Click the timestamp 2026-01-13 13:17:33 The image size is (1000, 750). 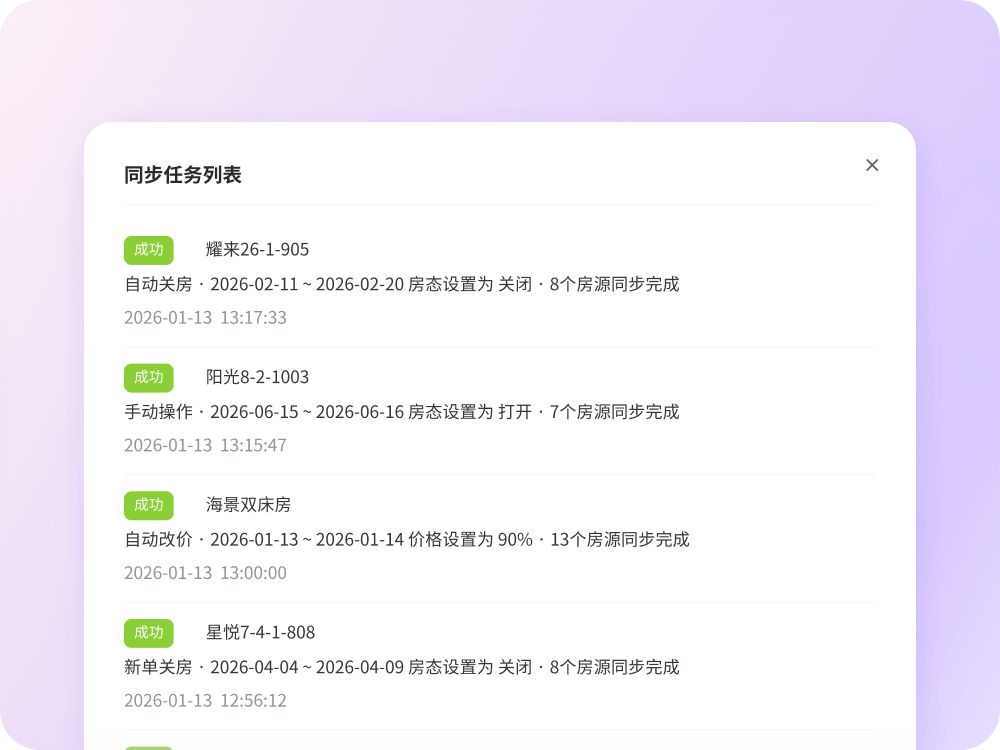tap(205, 318)
